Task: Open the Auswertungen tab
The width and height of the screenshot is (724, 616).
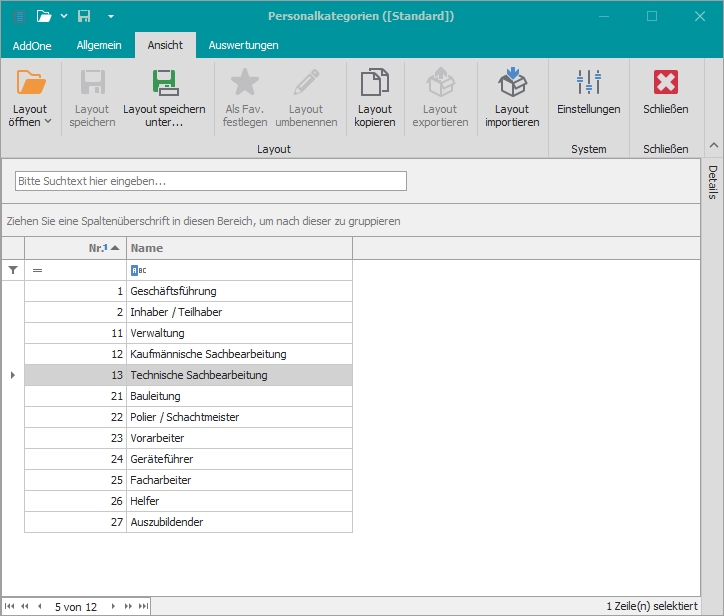Action: pos(244,45)
